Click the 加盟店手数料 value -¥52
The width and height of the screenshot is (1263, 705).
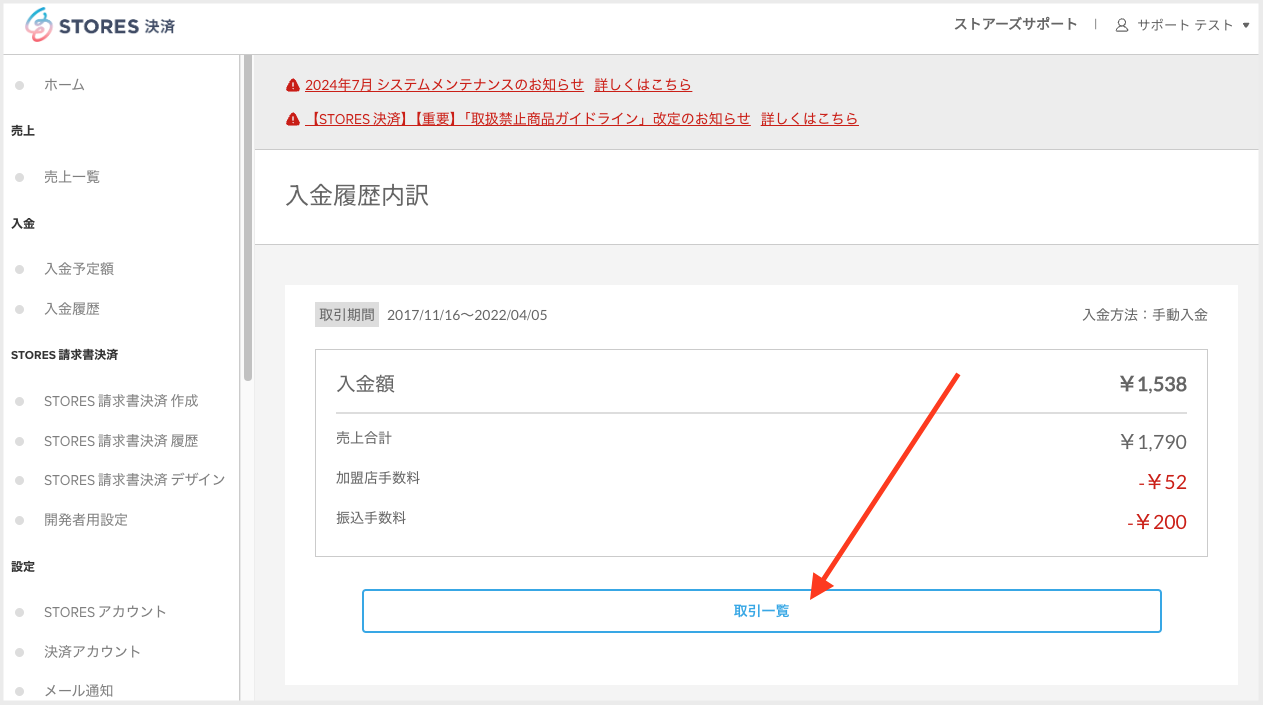click(1162, 482)
